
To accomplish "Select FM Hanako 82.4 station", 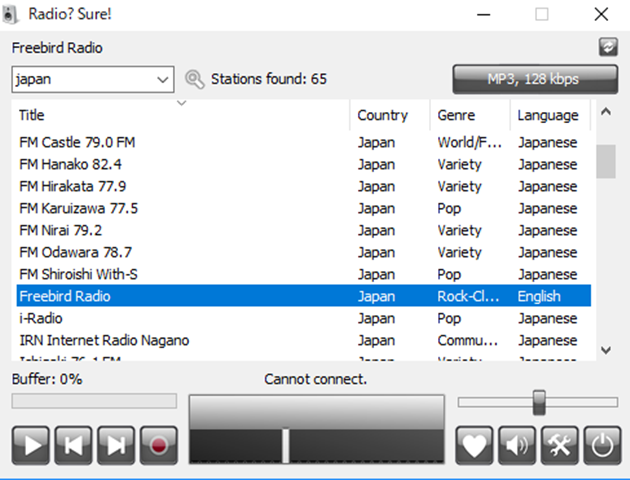I will coord(303,164).
